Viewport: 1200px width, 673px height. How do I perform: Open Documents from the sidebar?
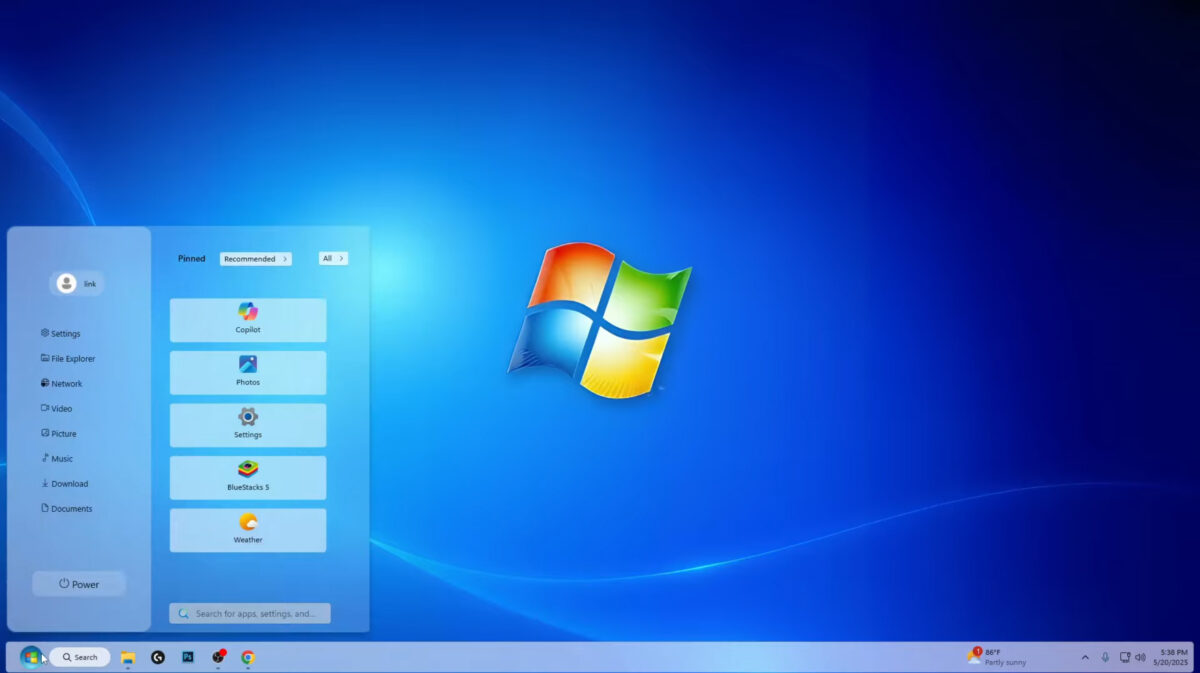67,508
